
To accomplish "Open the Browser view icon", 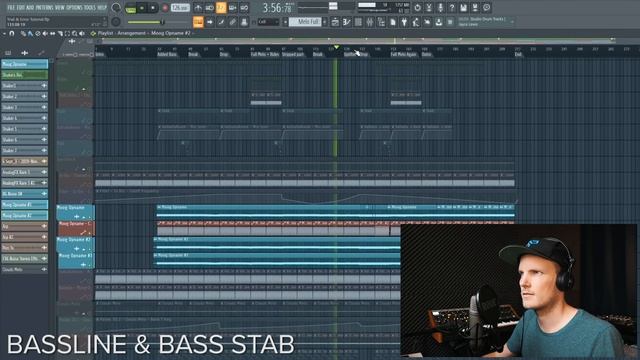I will 381,22.
